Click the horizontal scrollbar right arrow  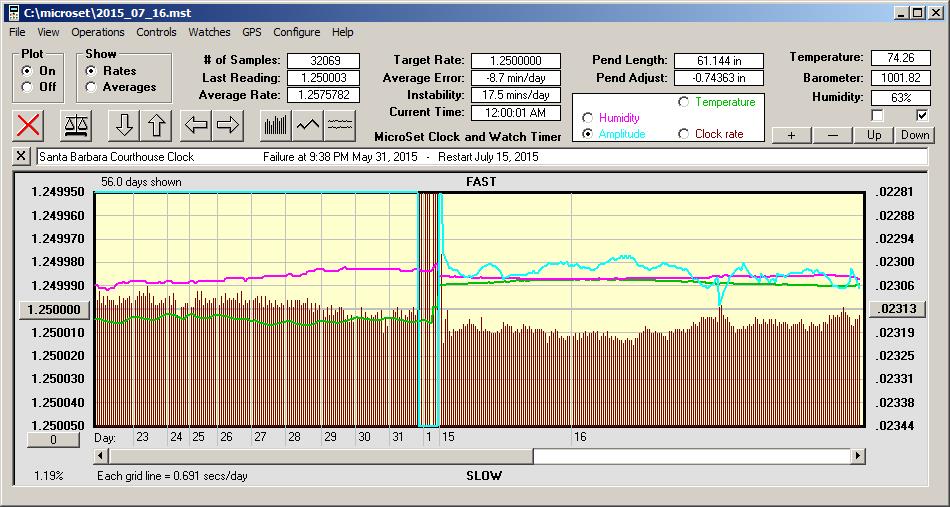click(x=857, y=456)
